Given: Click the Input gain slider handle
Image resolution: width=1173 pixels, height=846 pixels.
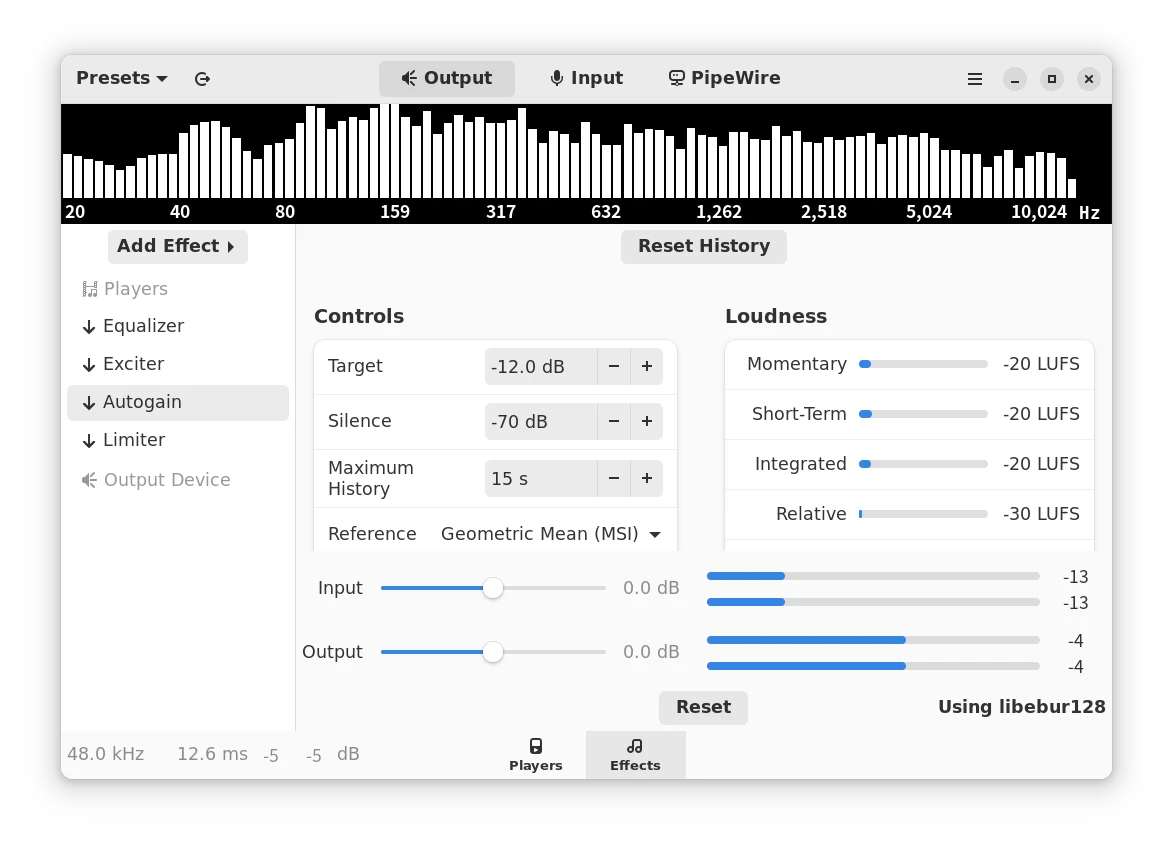Looking at the screenshot, I should (493, 588).
